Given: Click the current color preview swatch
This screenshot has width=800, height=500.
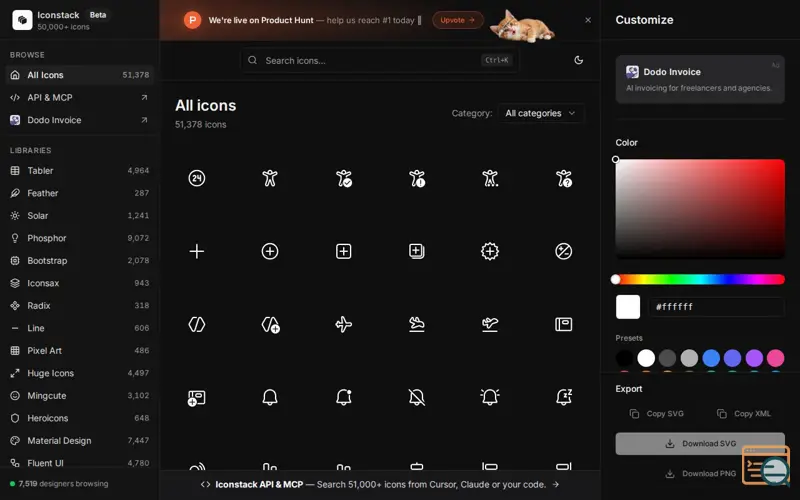Looking at the screenshot, I should [628, 307].
